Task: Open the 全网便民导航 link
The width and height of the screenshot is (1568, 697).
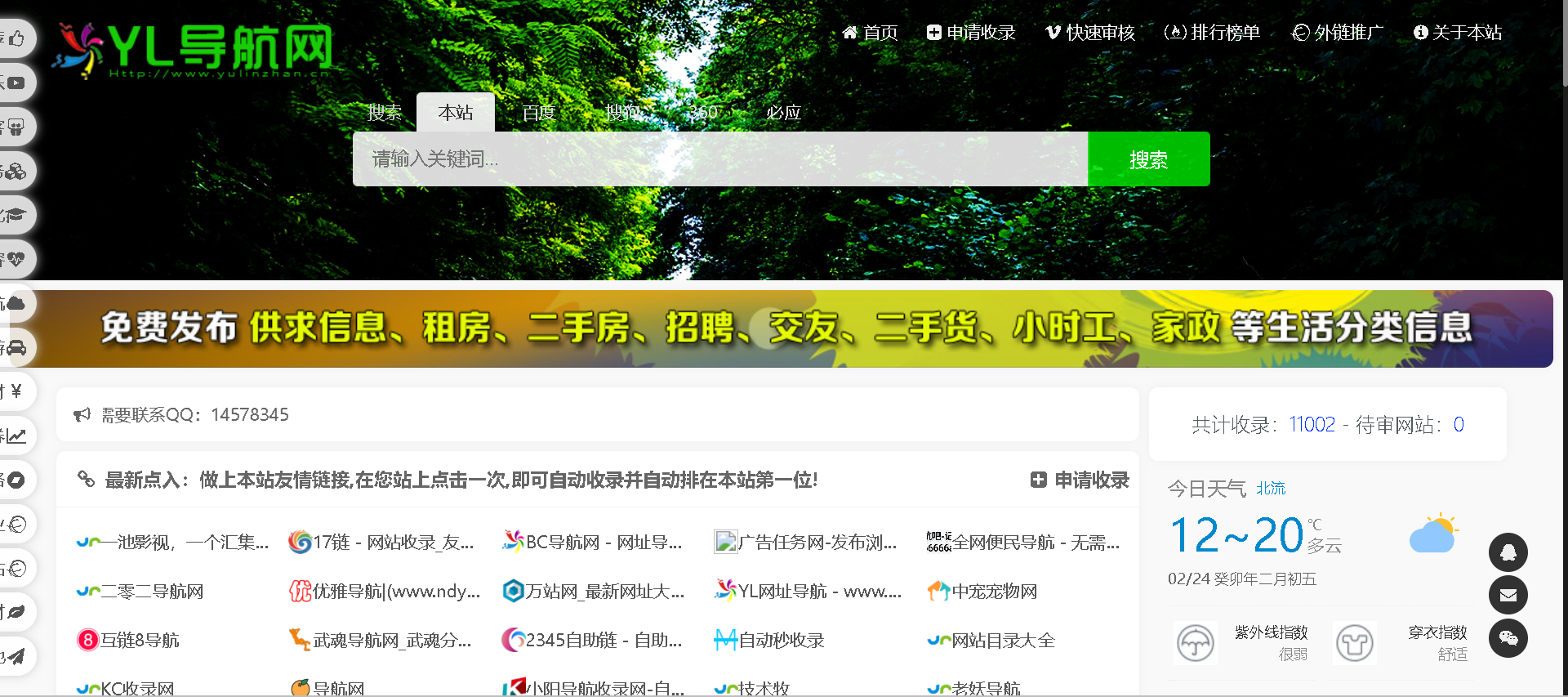Action: (1023, 542)
